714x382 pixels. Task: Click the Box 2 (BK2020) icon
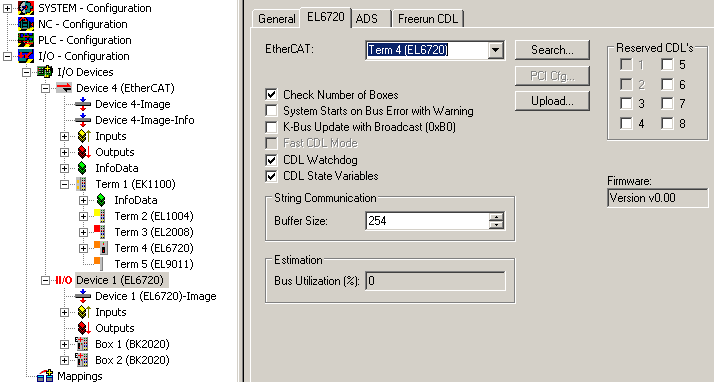82,360
